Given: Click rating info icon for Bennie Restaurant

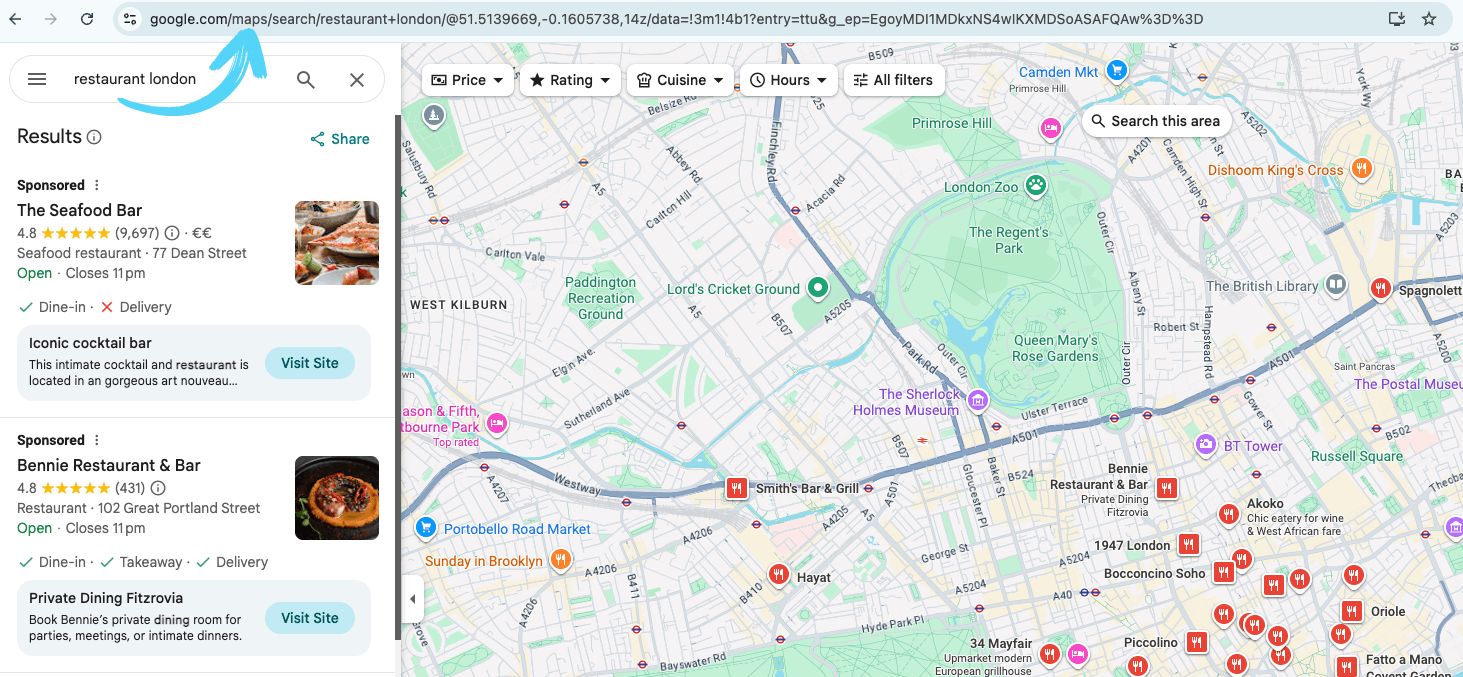Looking at the screenshot, I should click(158, 488).
